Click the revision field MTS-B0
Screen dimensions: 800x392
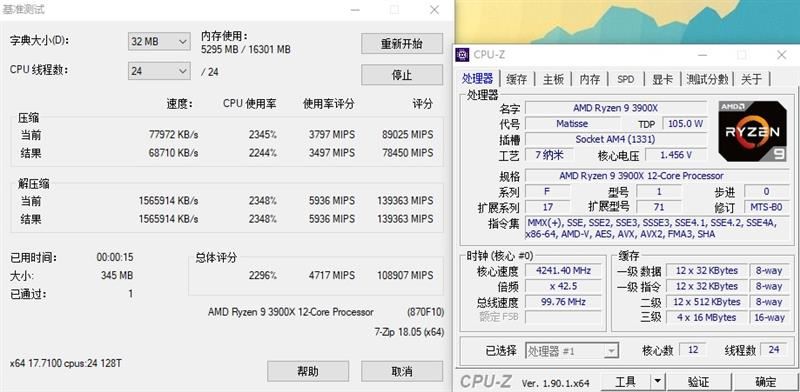click(x=767, y=207)
